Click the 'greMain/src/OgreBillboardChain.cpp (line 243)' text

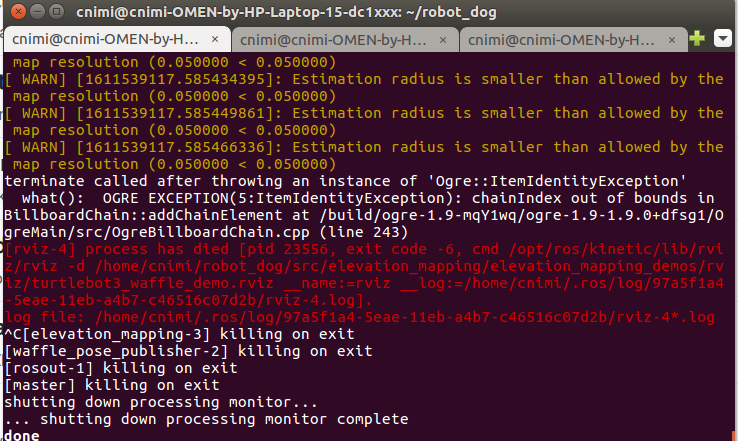206,232
